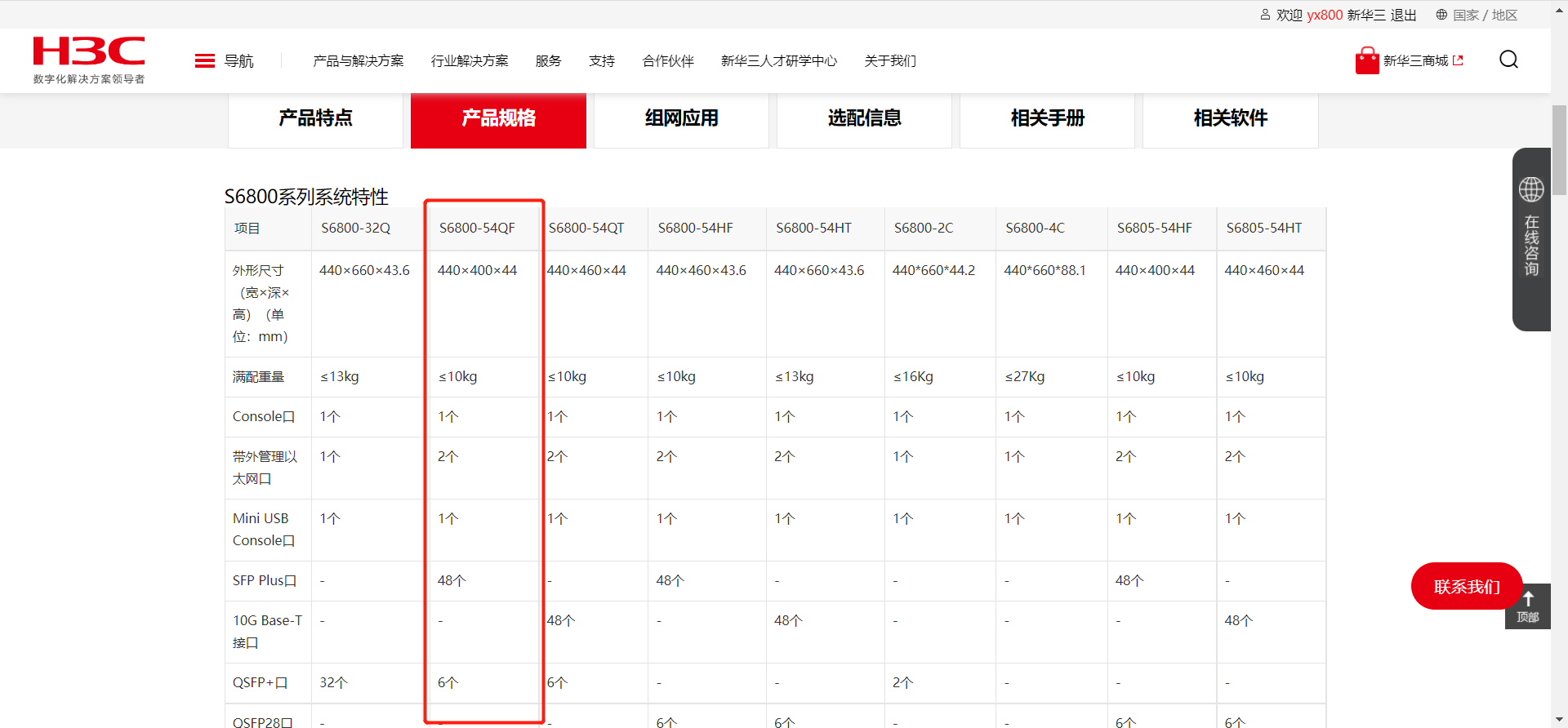1568x728 pixels.
Task: Click the 440*660*44.2 dimension cell
Action: click(933, 271)
